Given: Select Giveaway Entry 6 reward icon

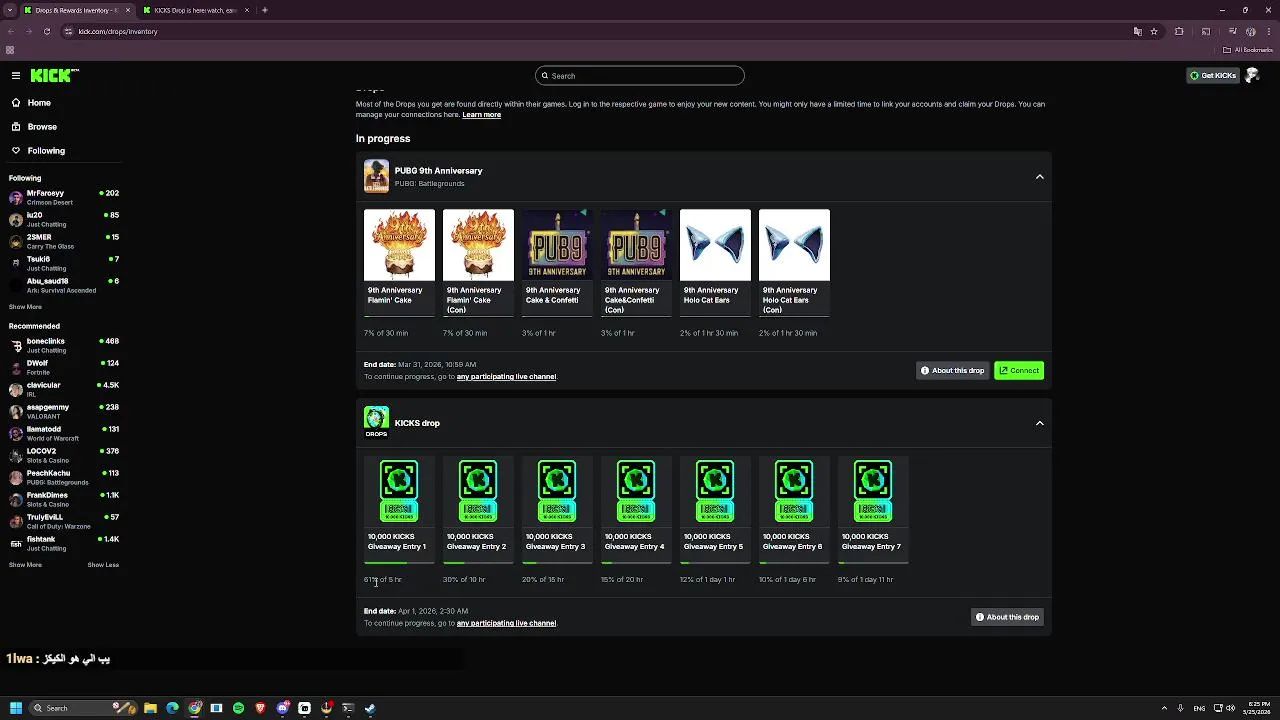Looking at the screenshot, I should (794, 491).
